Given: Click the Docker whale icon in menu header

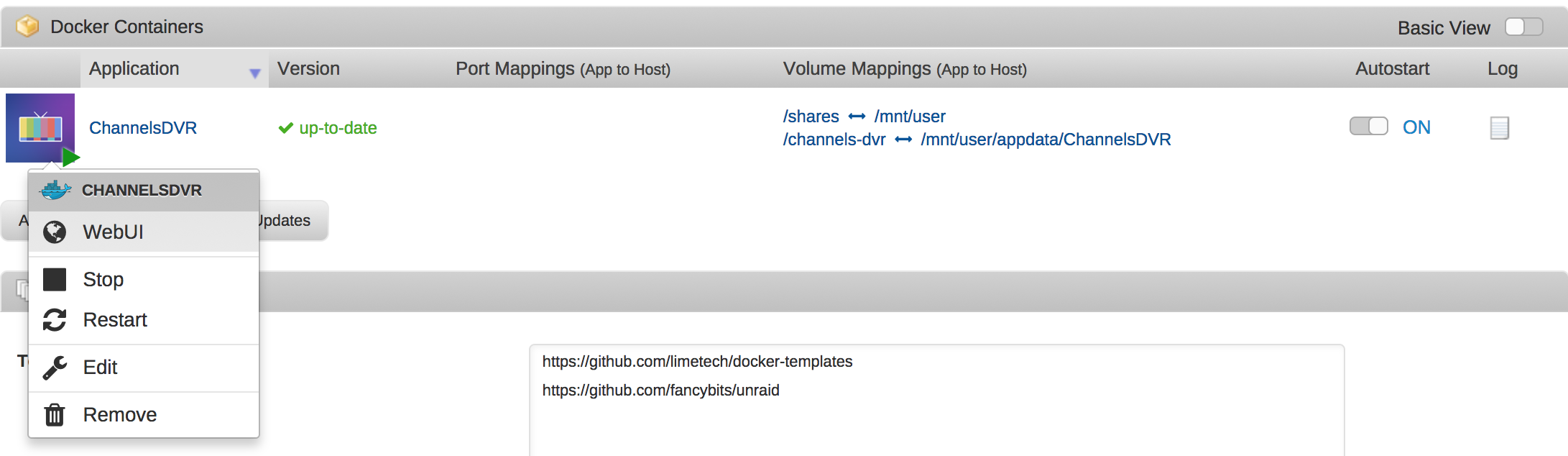Looking at the screenshot, I should click(x=55, y=191).
